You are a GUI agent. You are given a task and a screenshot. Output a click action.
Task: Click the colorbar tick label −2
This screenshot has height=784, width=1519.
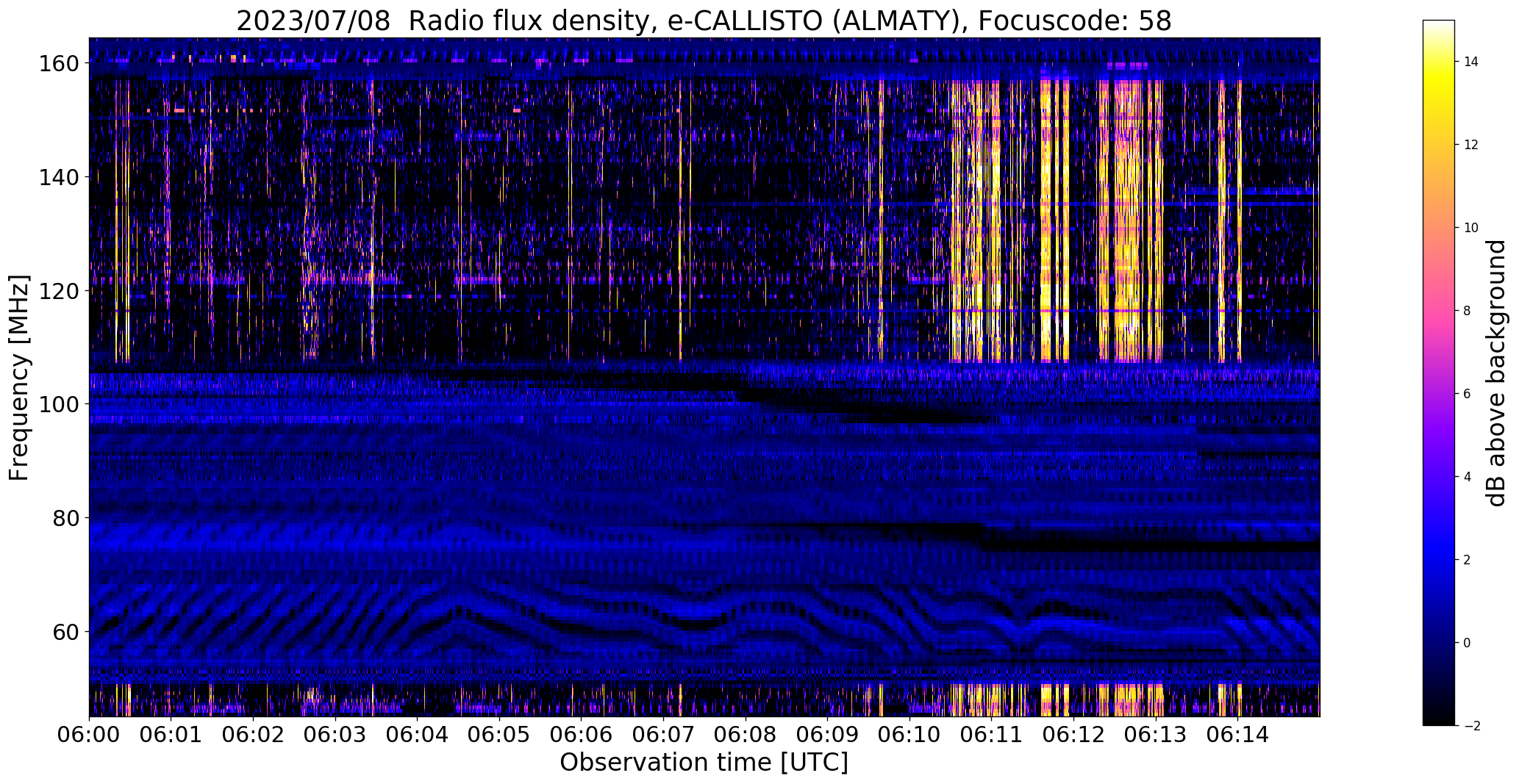click(x=1471, y=726)
